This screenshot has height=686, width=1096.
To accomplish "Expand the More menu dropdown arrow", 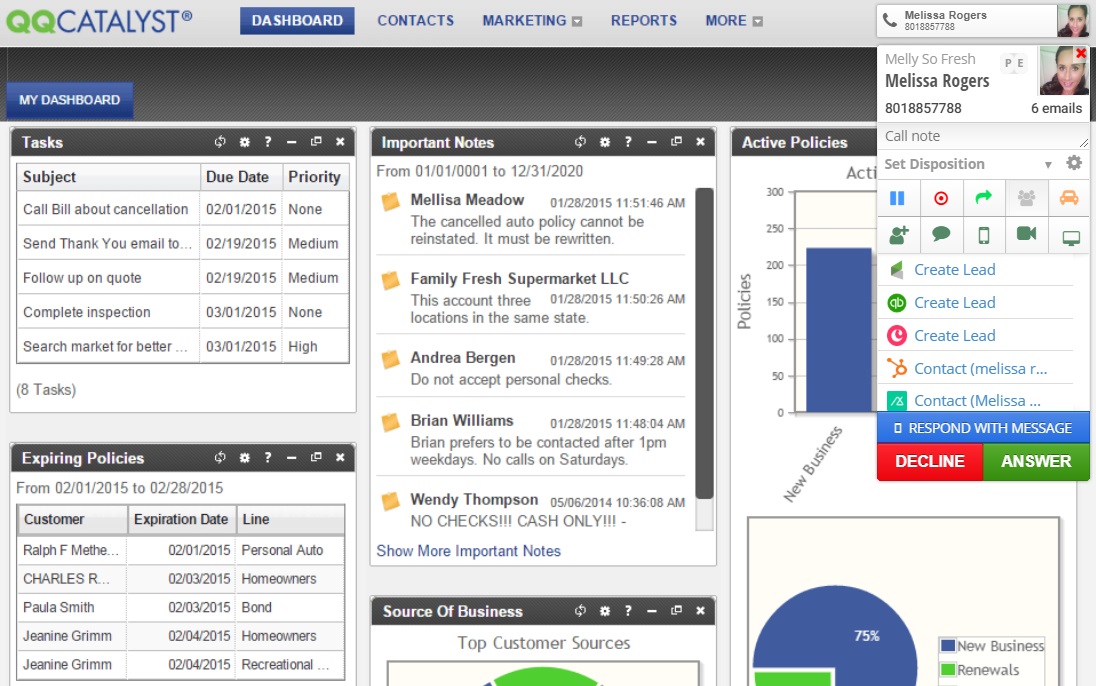I will 758,22.
